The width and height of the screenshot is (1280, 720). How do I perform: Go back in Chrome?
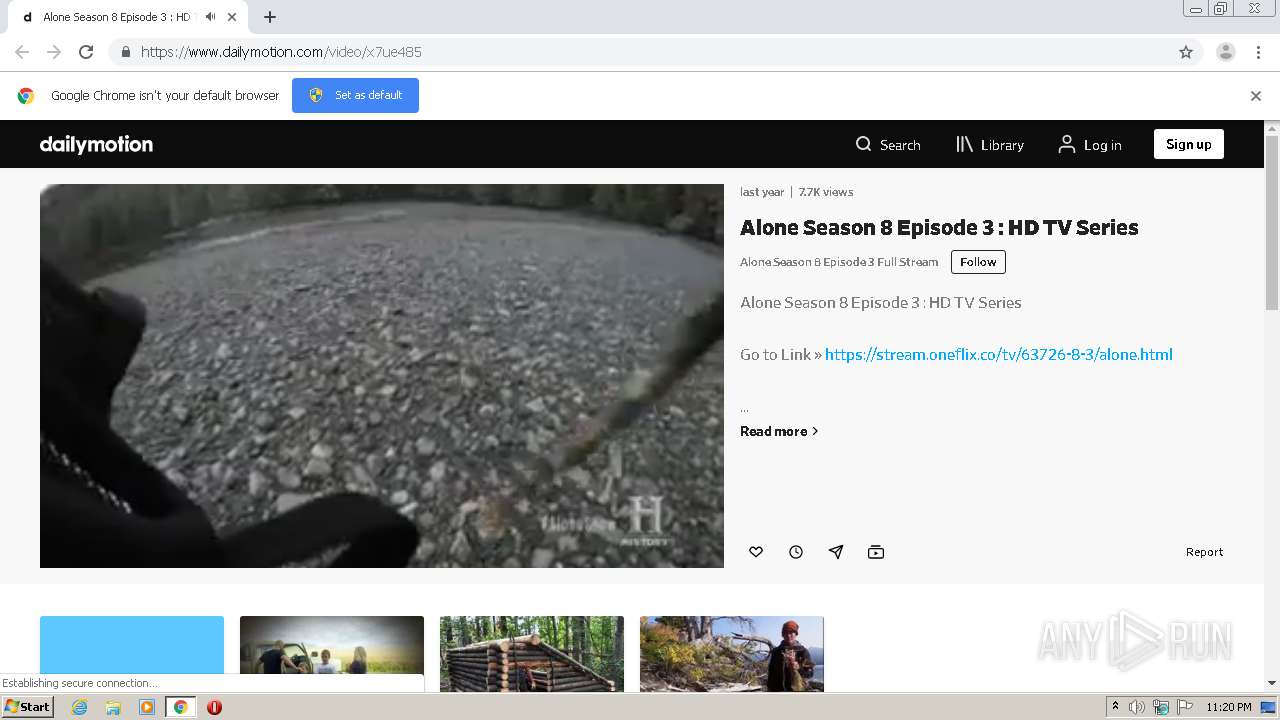tap(22, 52)
